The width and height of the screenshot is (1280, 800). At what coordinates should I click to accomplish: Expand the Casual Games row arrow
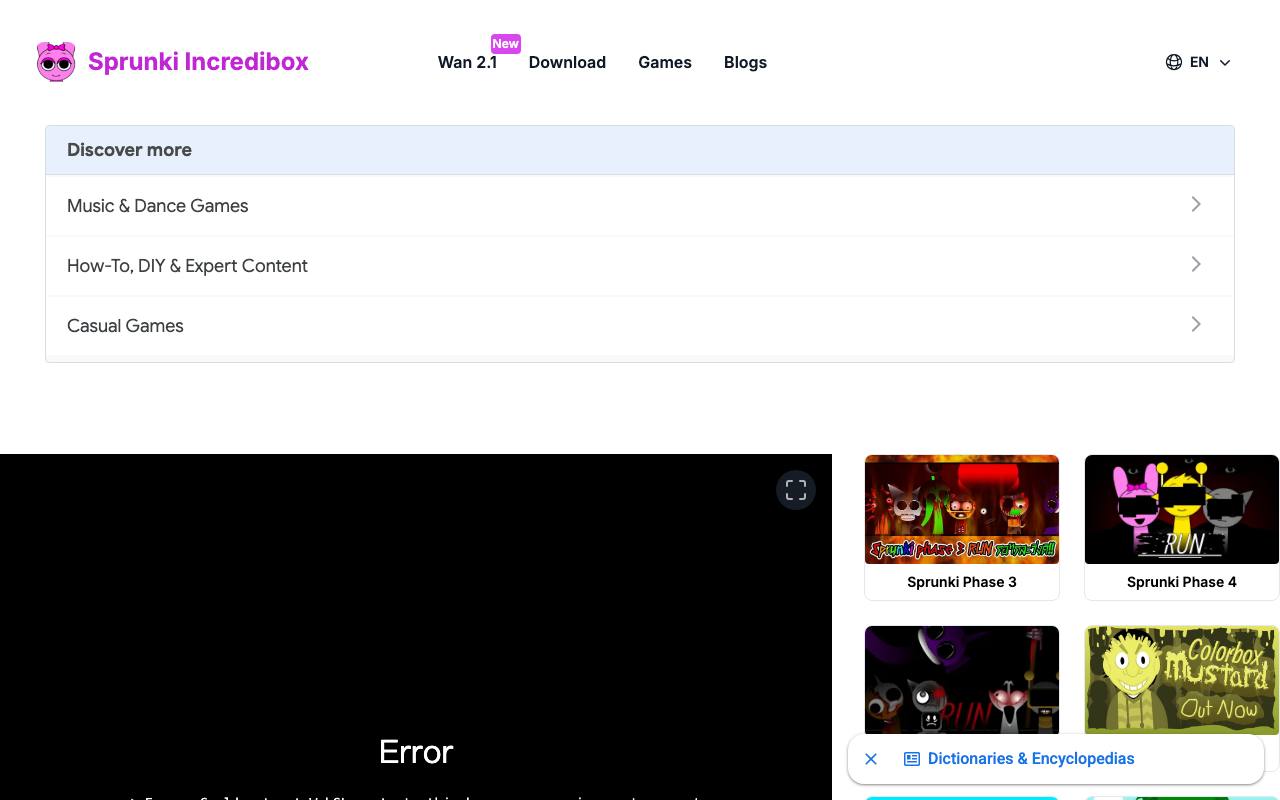click(x=1196, y=324)
